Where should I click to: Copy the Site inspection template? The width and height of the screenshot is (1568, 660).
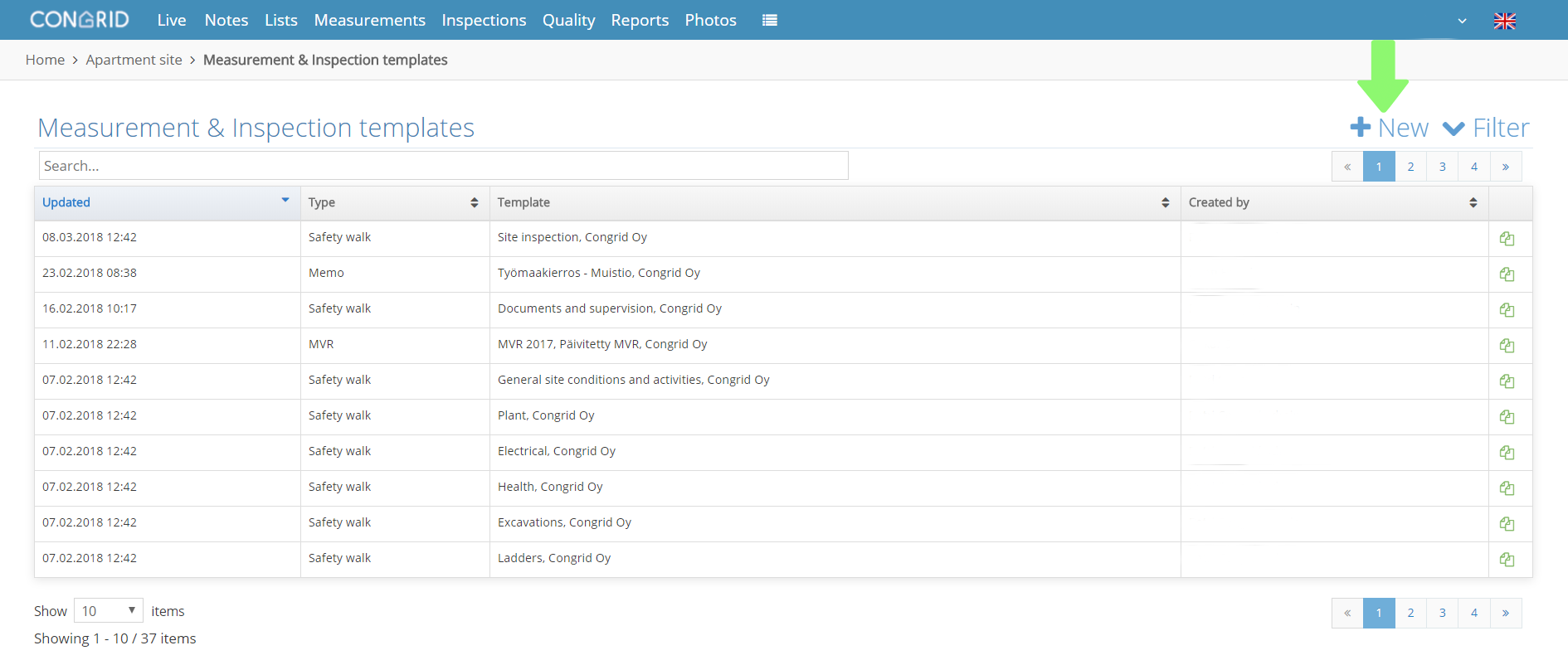pos(1507,239)
